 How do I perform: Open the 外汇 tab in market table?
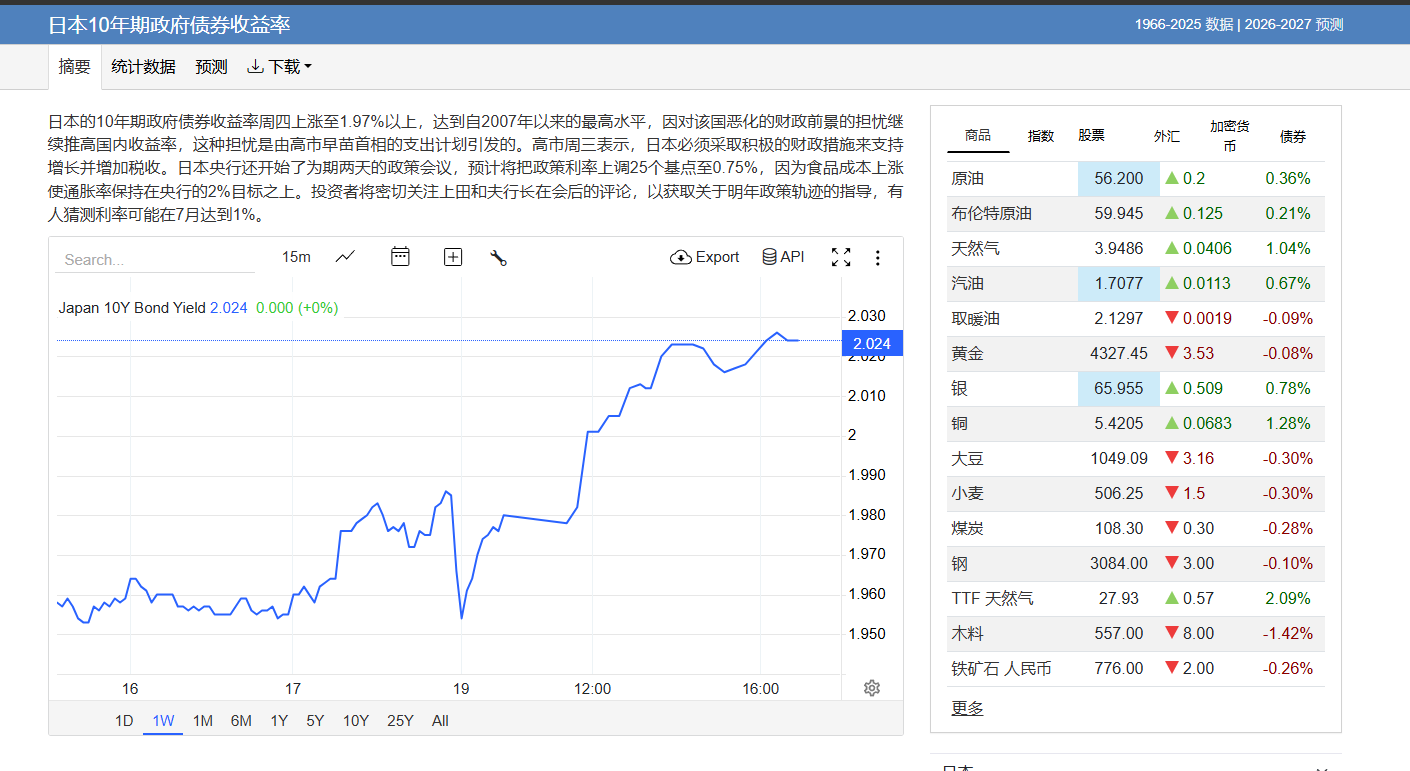[1166, 136]
